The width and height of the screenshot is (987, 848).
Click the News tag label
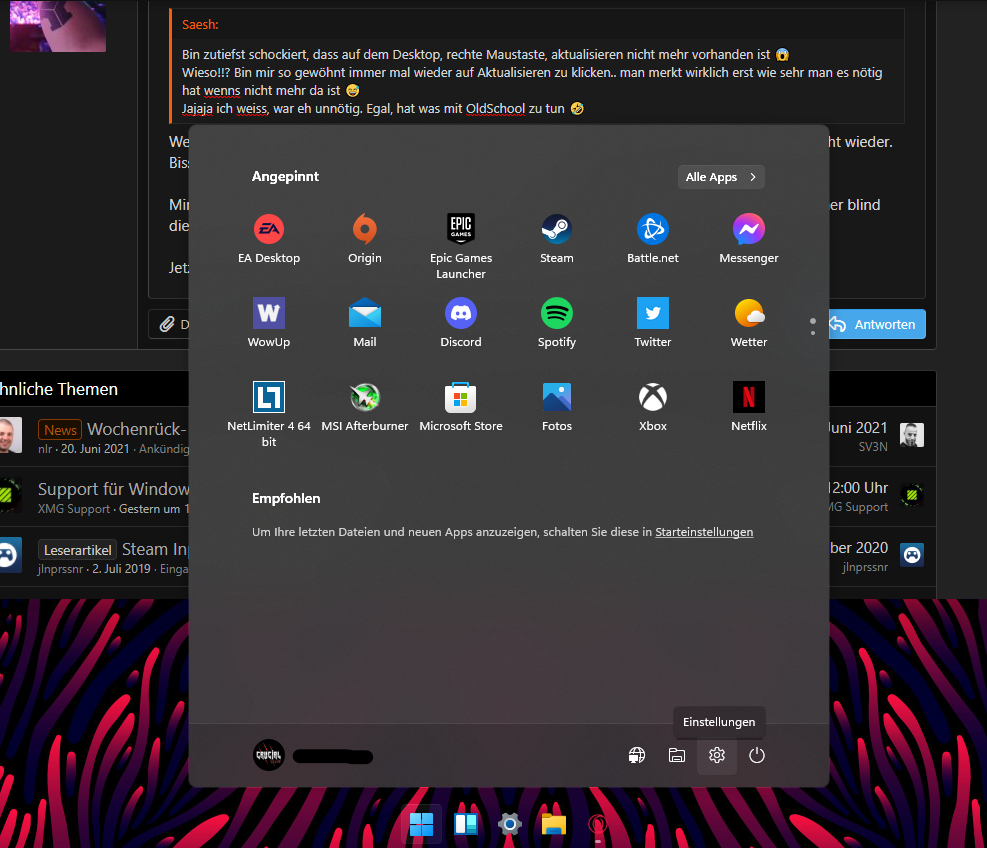click(x=60, y=430)
